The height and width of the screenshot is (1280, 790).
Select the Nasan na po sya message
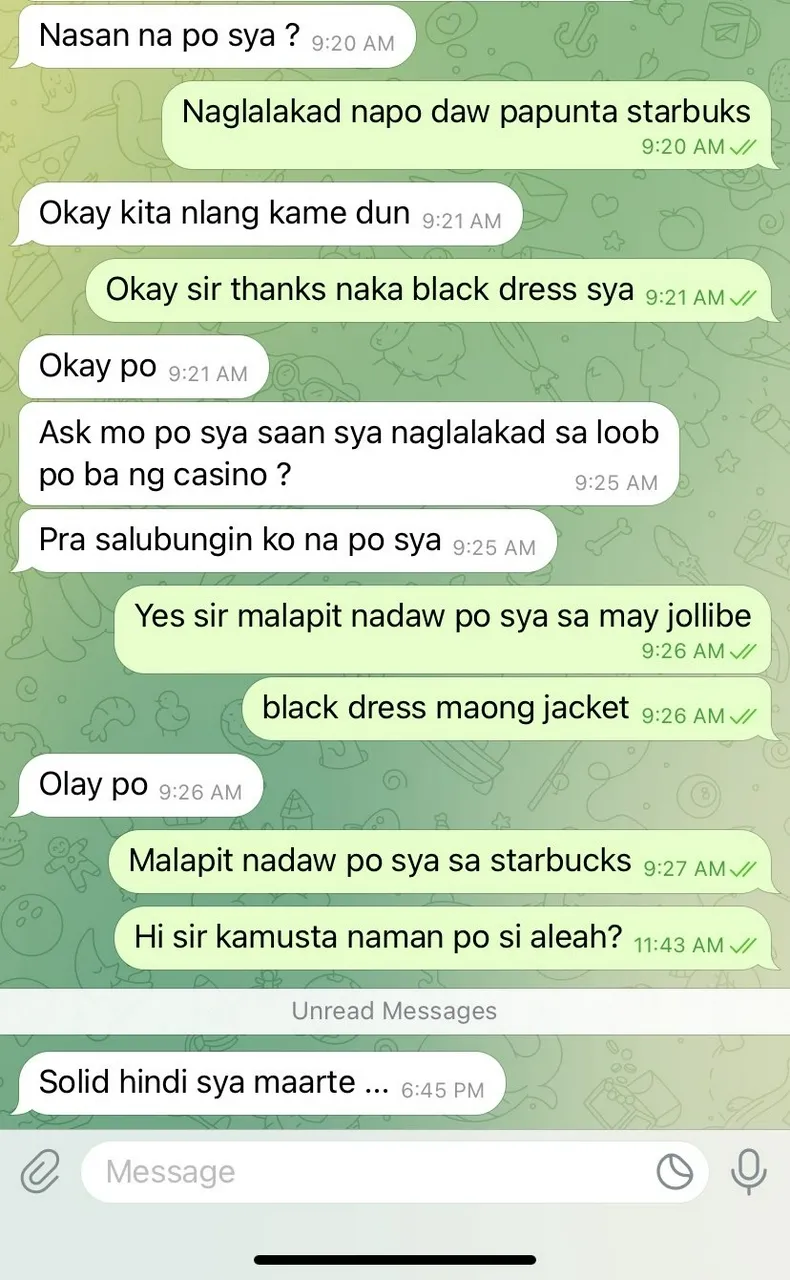coord(216,37)
